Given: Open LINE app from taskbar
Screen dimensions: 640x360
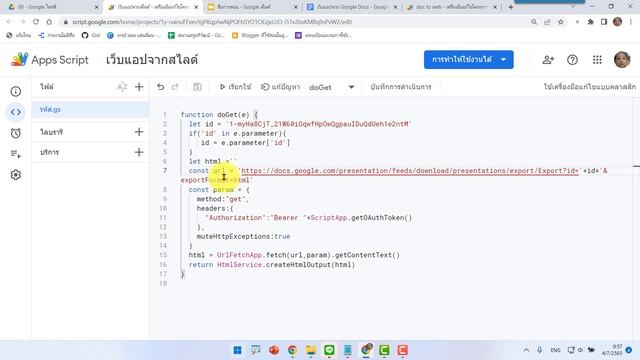Looking at the screenshot, I should click(x=329, y=350).
